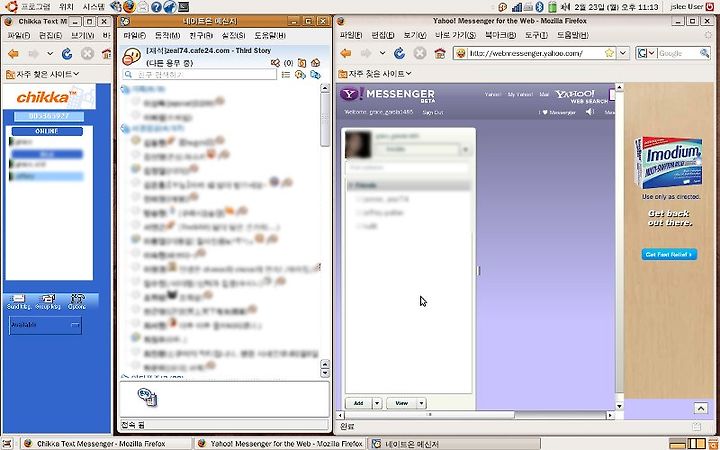The width and height of the screenshot is (720, 450).
Task: Open 동작(M) menu in NateOn window
Action: pyautogui.click(x=167, y=35)
